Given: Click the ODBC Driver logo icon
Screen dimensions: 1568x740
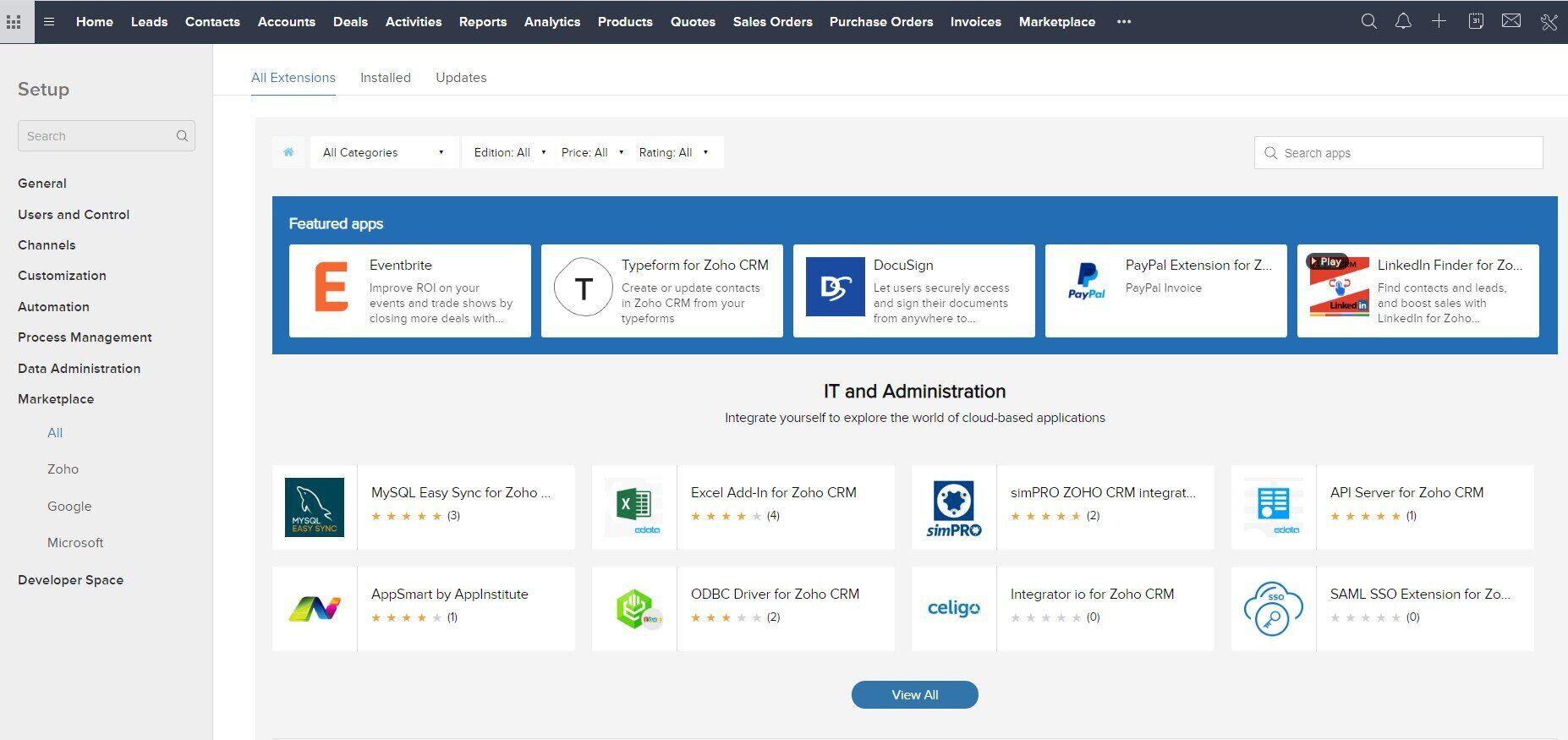Looking at the screenshot, I should point(639,609).
